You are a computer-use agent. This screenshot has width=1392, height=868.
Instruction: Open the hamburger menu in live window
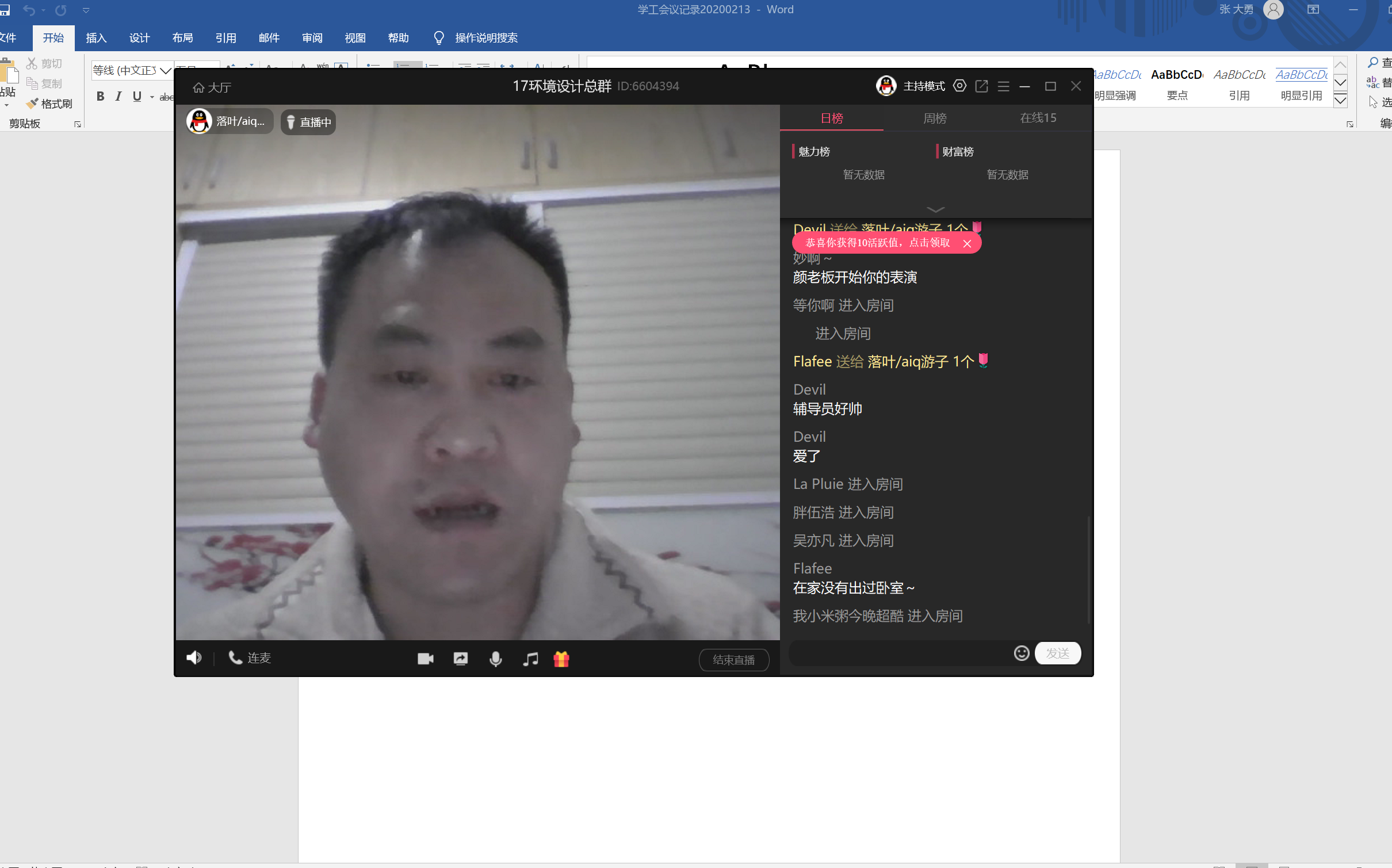coord(1003,86)
